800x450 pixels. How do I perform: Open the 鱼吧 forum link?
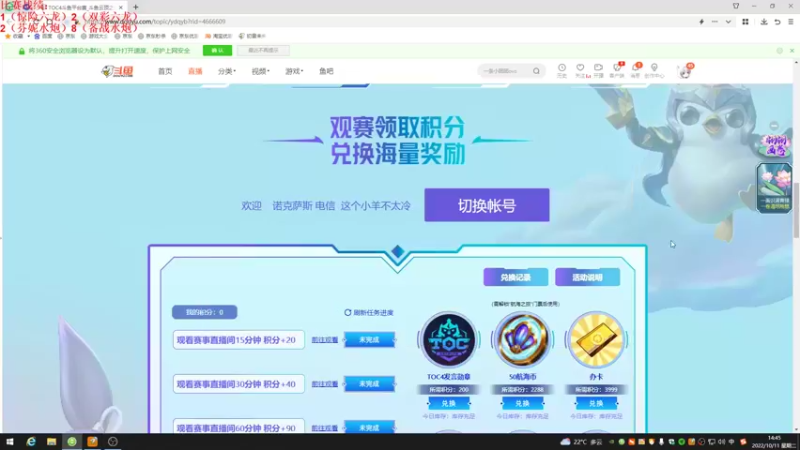[x=326, y=71]
